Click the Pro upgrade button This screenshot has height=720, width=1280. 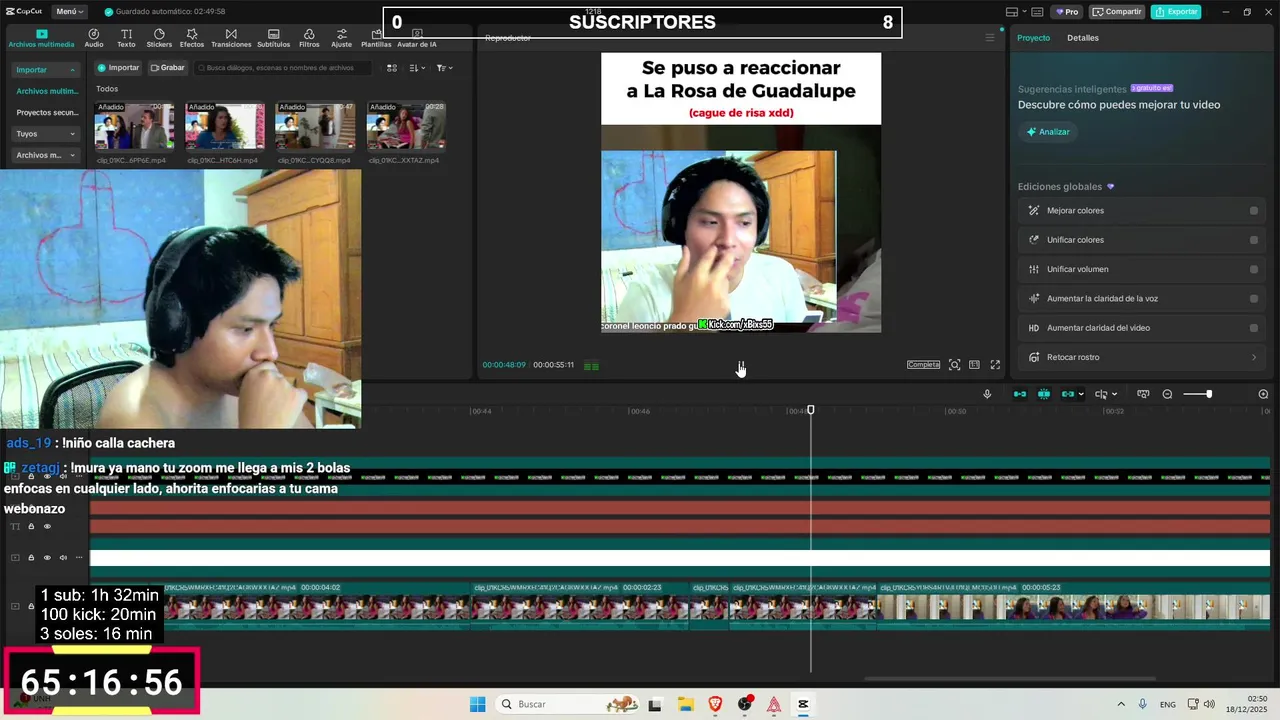point(1067,12)
